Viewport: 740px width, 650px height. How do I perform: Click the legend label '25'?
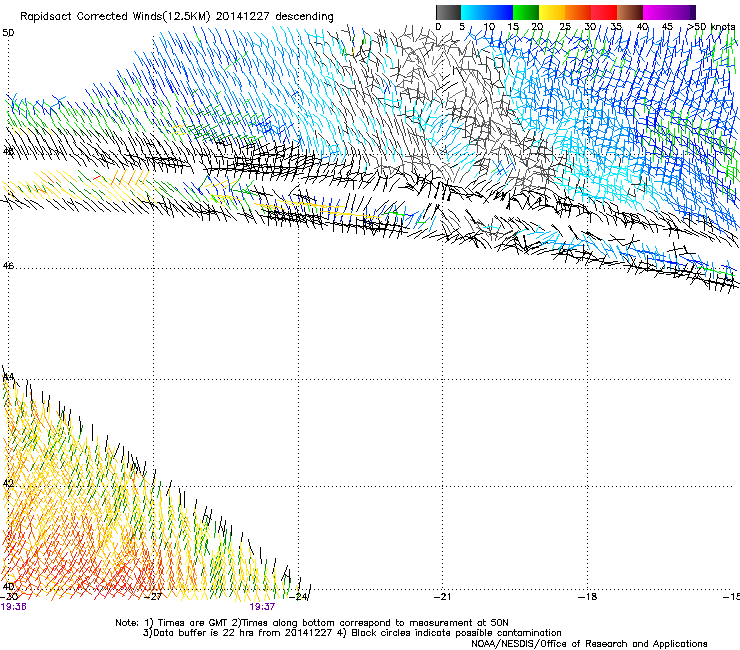point(565,27)
